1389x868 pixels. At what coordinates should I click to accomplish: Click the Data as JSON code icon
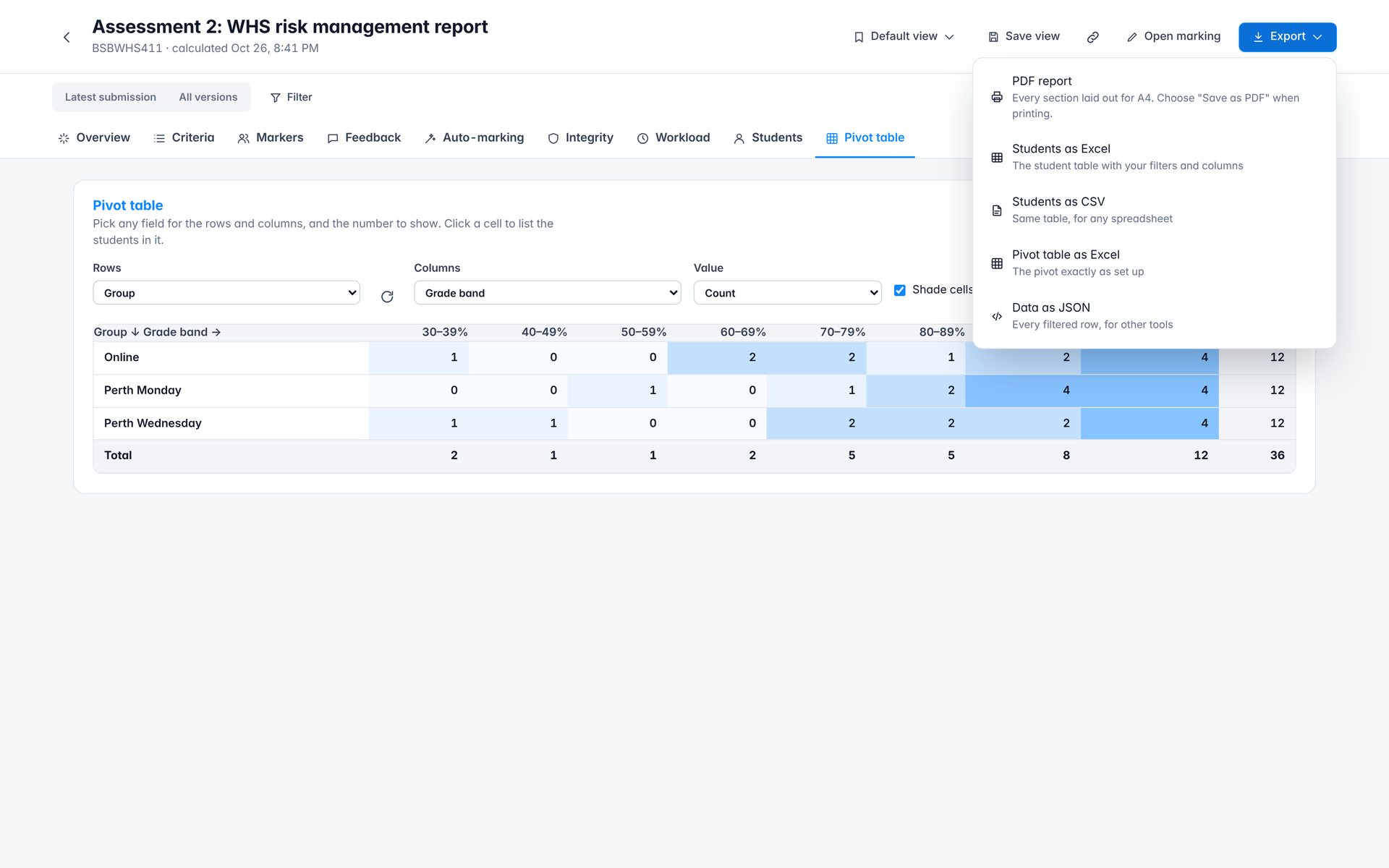[997, 316]
